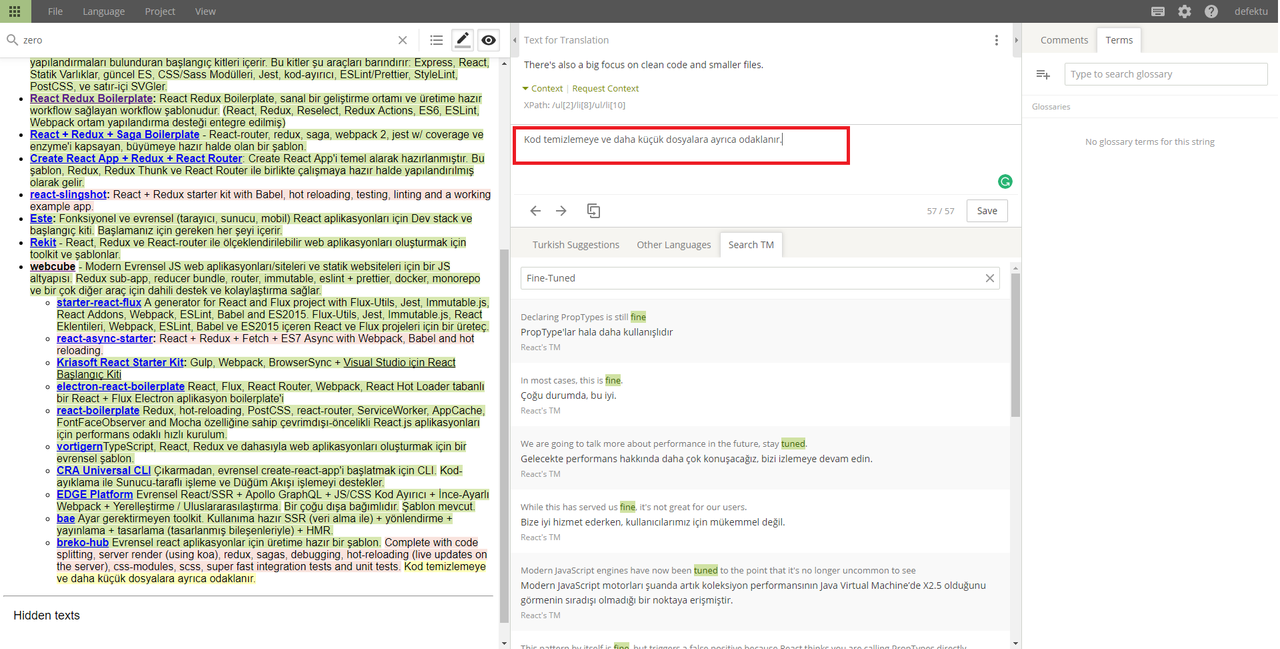Select the Search TM tab
1280x649 pixels.
pos(750,244)
